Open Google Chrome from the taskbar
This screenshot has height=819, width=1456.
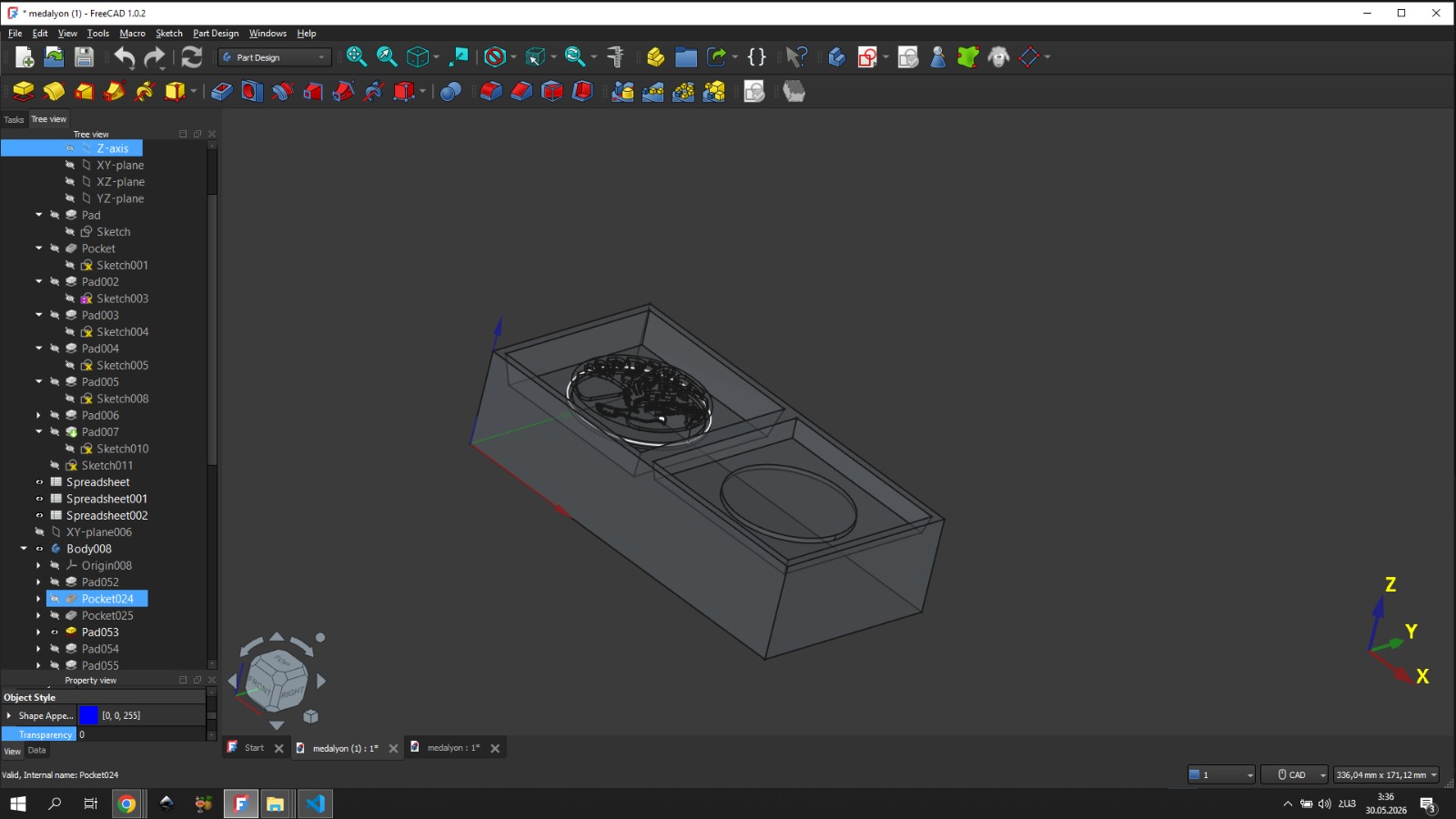coord(126,804)
